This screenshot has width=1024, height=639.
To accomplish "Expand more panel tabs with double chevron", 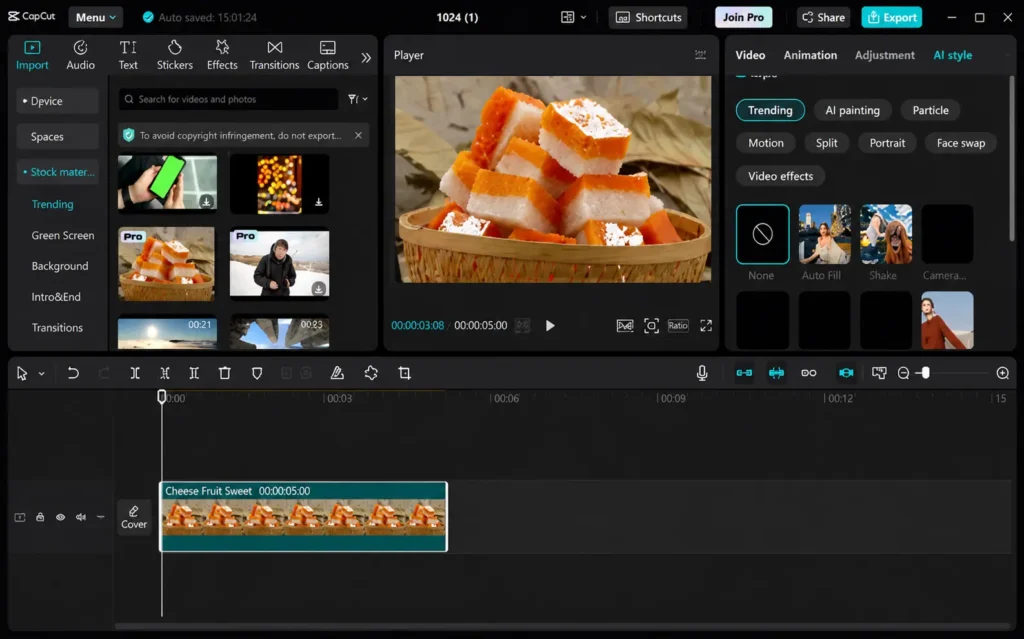I will 366,57.
